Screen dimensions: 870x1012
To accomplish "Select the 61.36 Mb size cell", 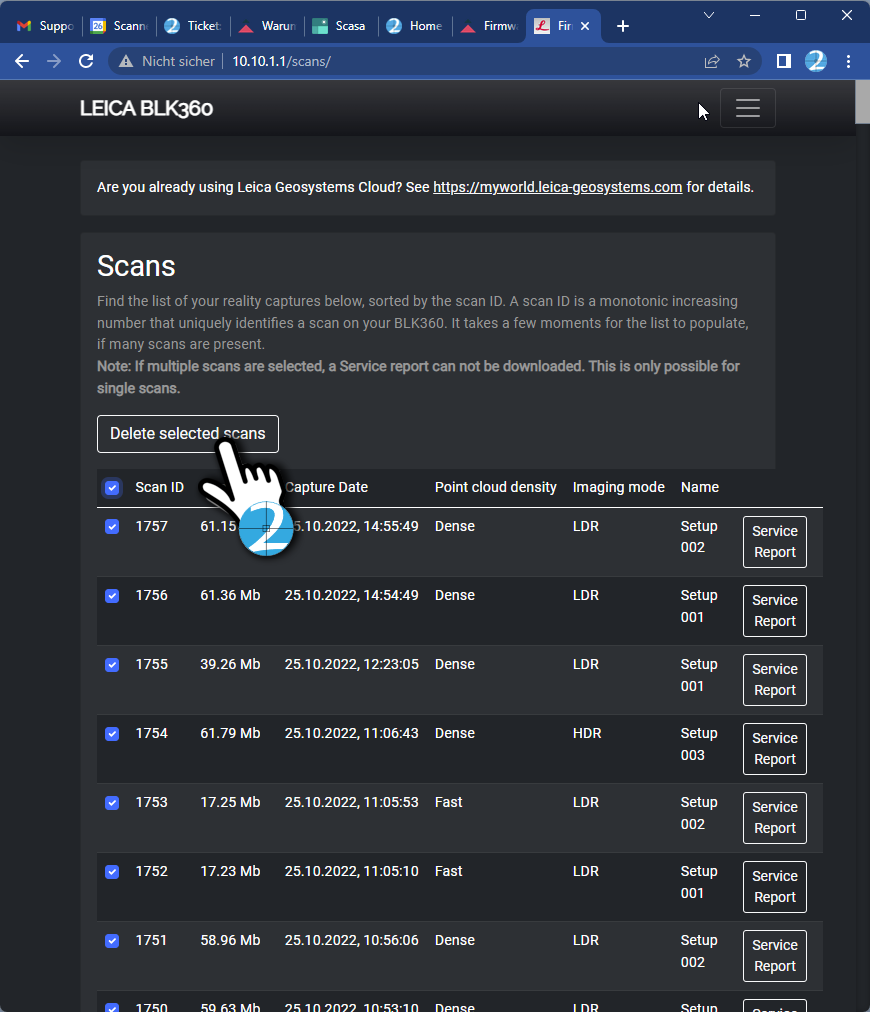I will [230, 595].
